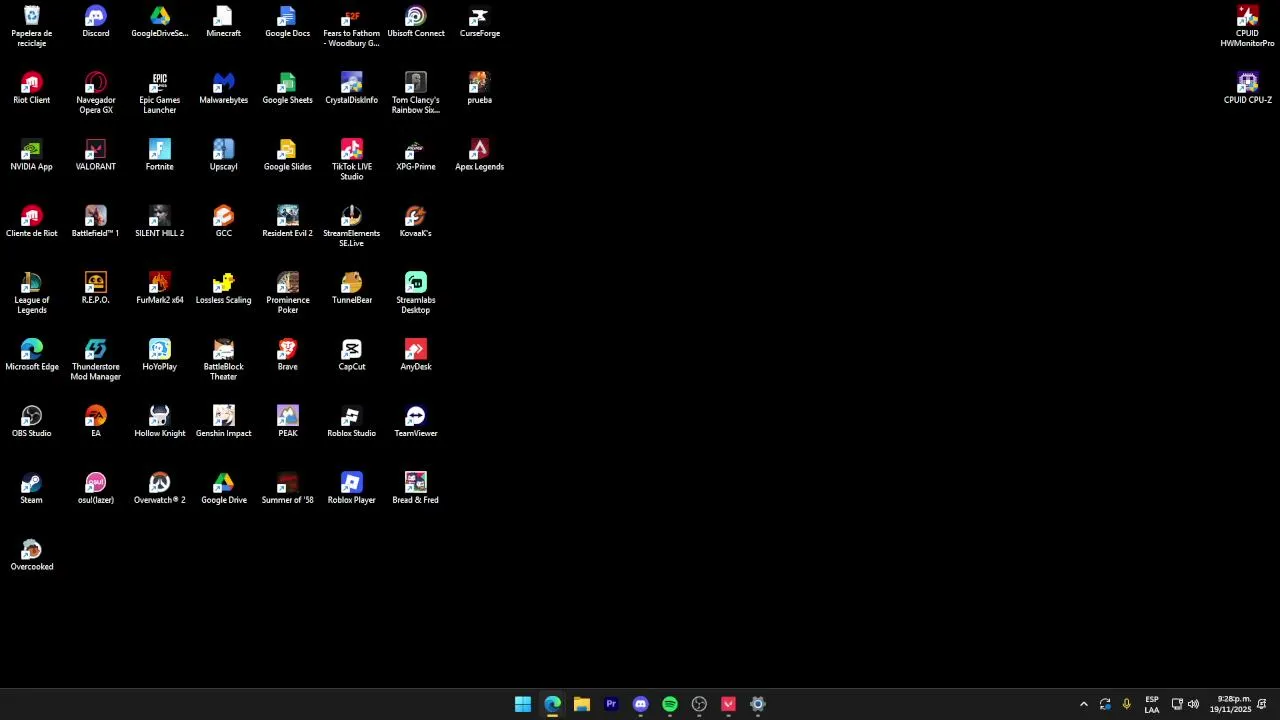1280x720 pixels.
Task: Launch Premiere Pro from the taskbar
Action: point(611,704)
